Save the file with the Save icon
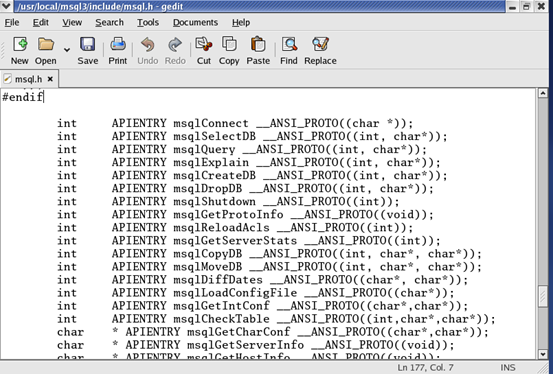This screenshot has height=374, width=553. [x=87, y=44]
